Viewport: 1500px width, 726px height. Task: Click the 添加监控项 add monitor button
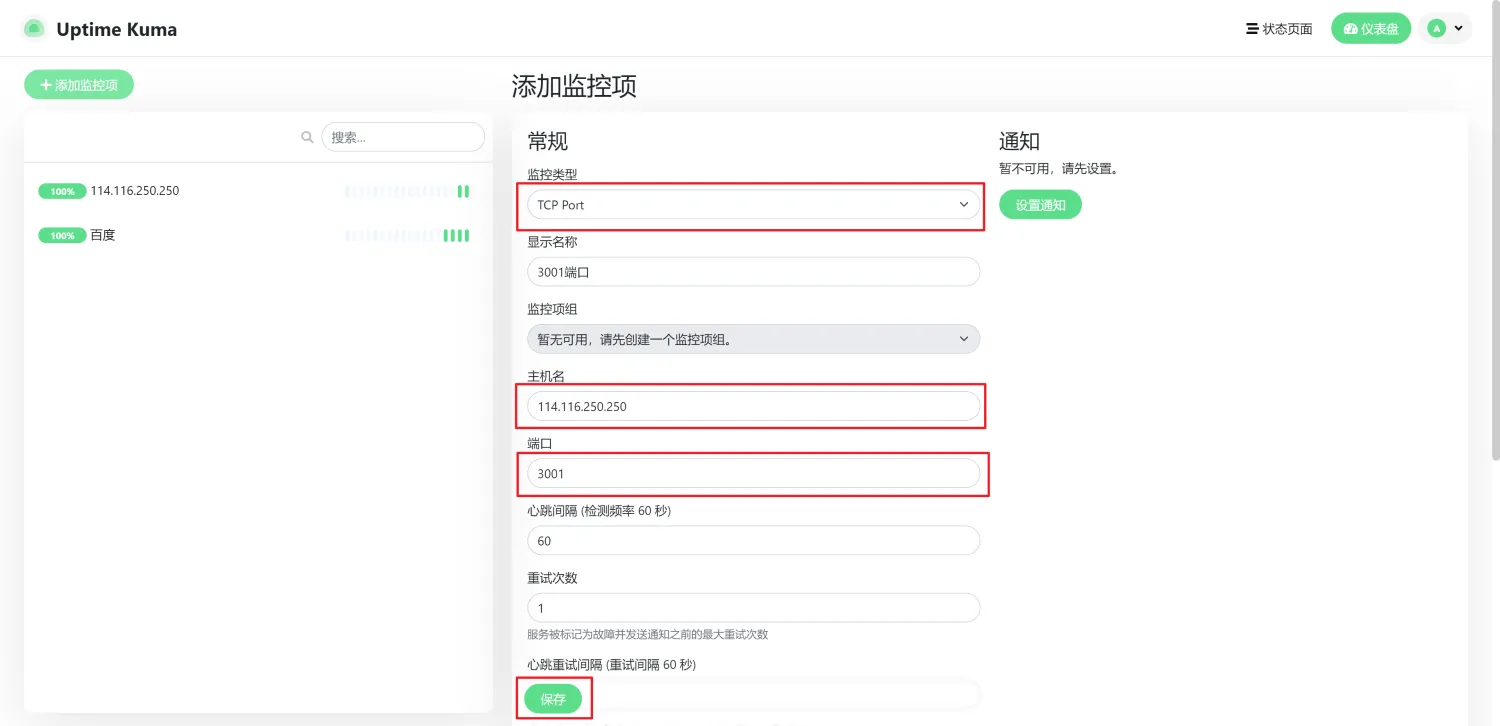click(79, 85)
